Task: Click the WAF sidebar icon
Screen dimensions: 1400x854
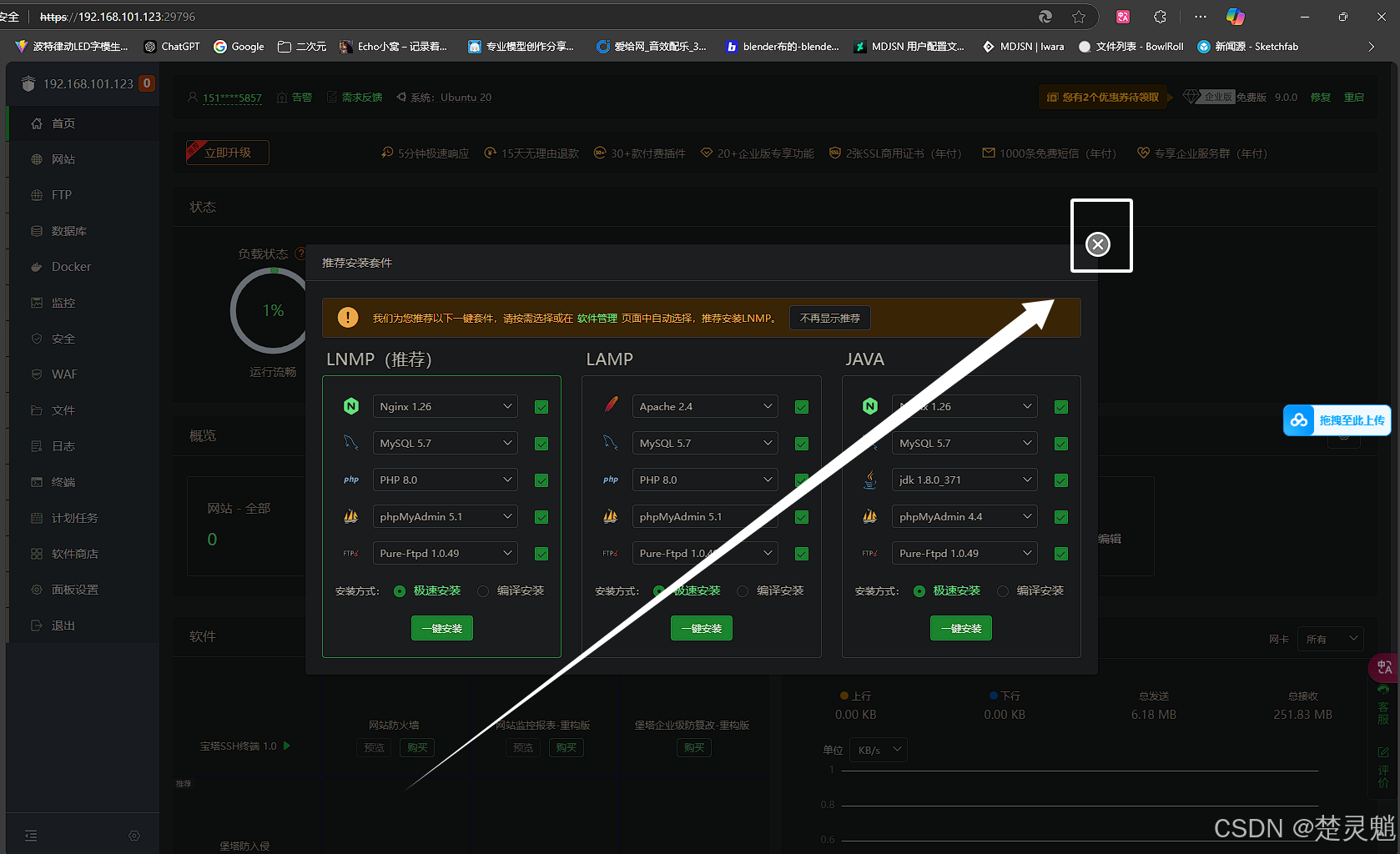Action: [37, 374]
